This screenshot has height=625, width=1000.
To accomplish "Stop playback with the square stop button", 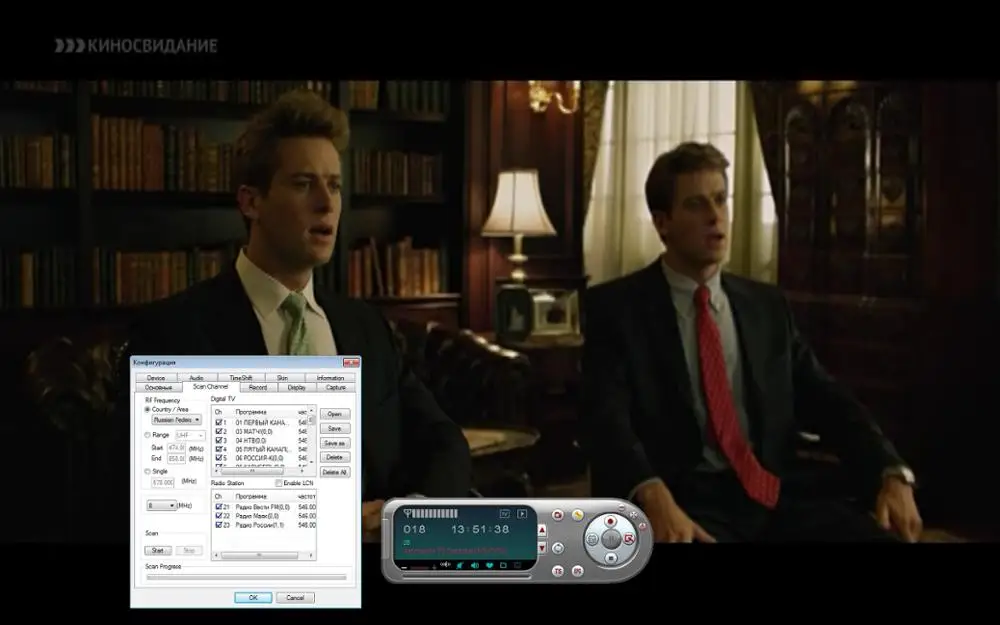I will click(x=610, y=558).
